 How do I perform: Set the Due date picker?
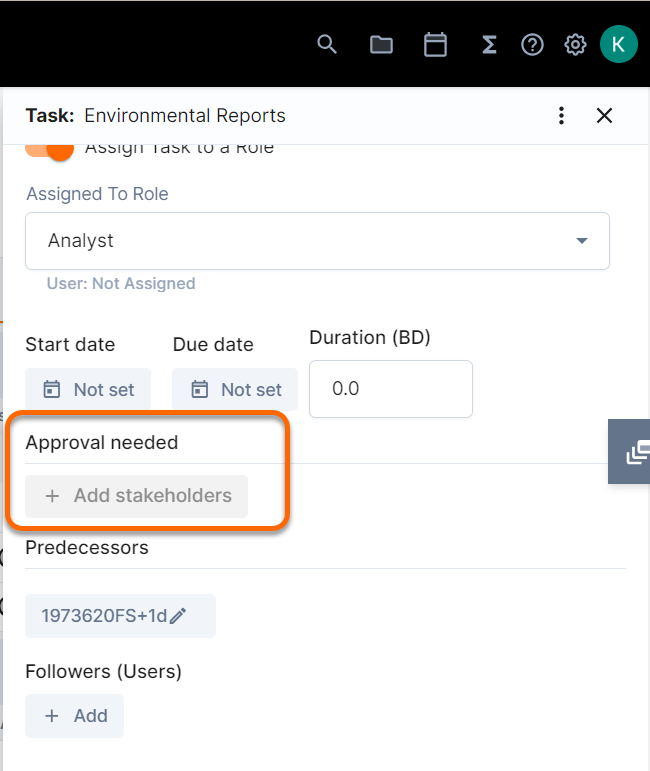(x=235, y=390)
